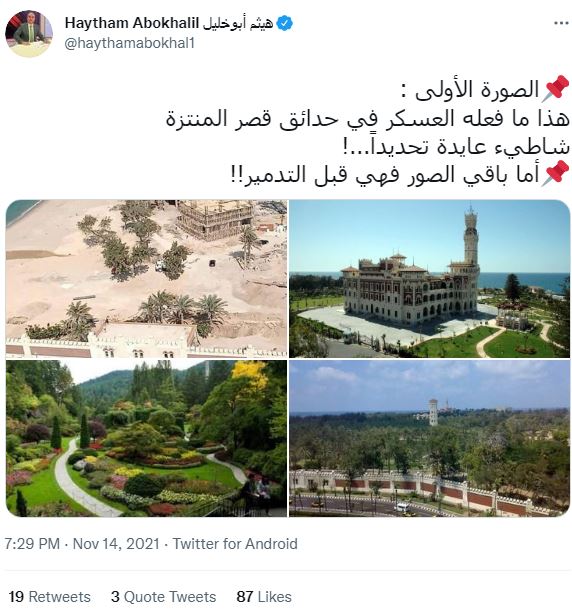Click the Arabic name هيثم أبوخليل

click(238, 23)
